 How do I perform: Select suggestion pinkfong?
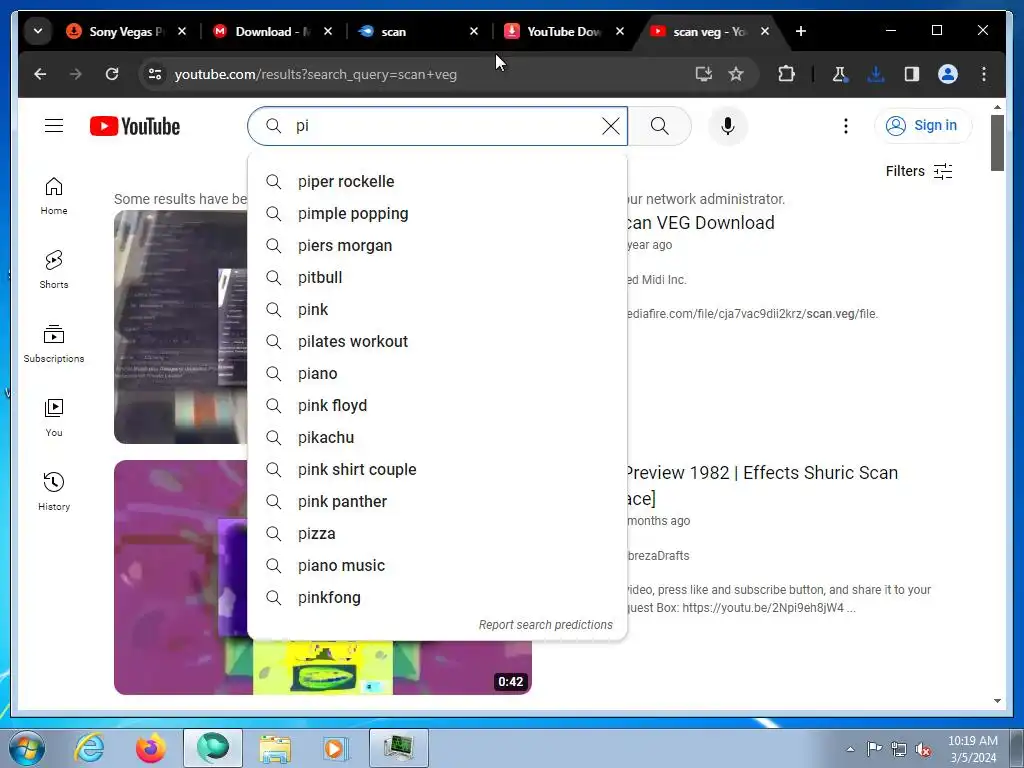point(437,598)
